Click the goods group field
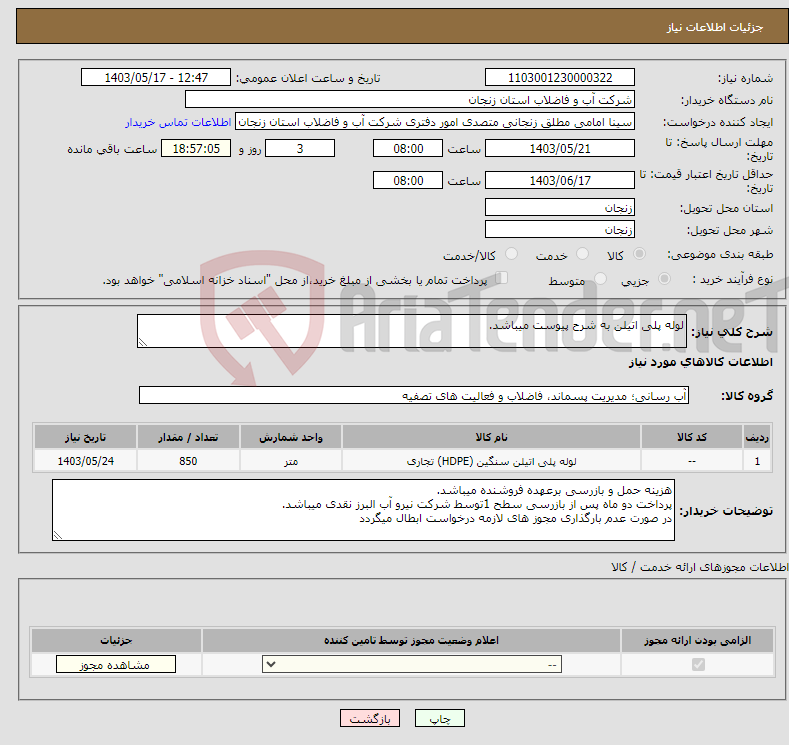 coord(414,395)
